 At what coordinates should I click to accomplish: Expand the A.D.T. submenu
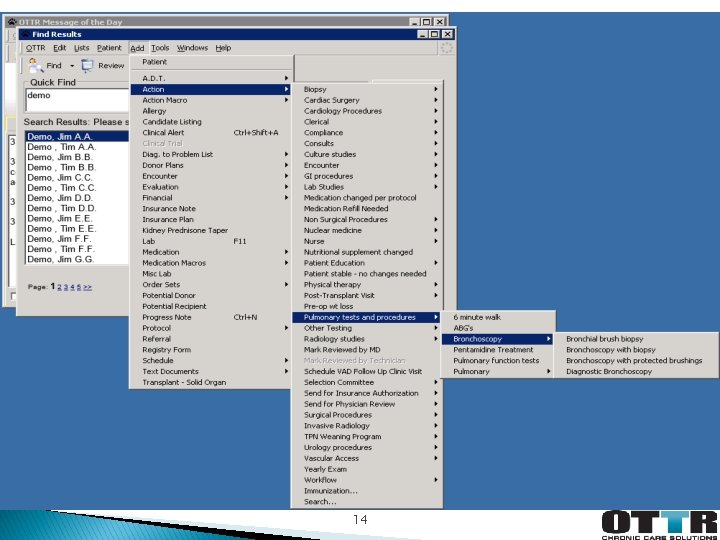(x=211, y=79)
